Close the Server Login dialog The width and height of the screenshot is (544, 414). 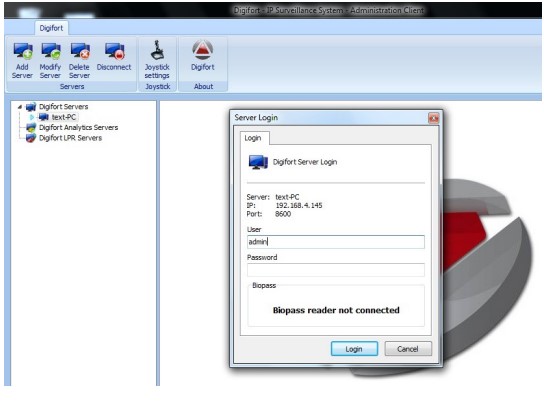click(433, 118)
